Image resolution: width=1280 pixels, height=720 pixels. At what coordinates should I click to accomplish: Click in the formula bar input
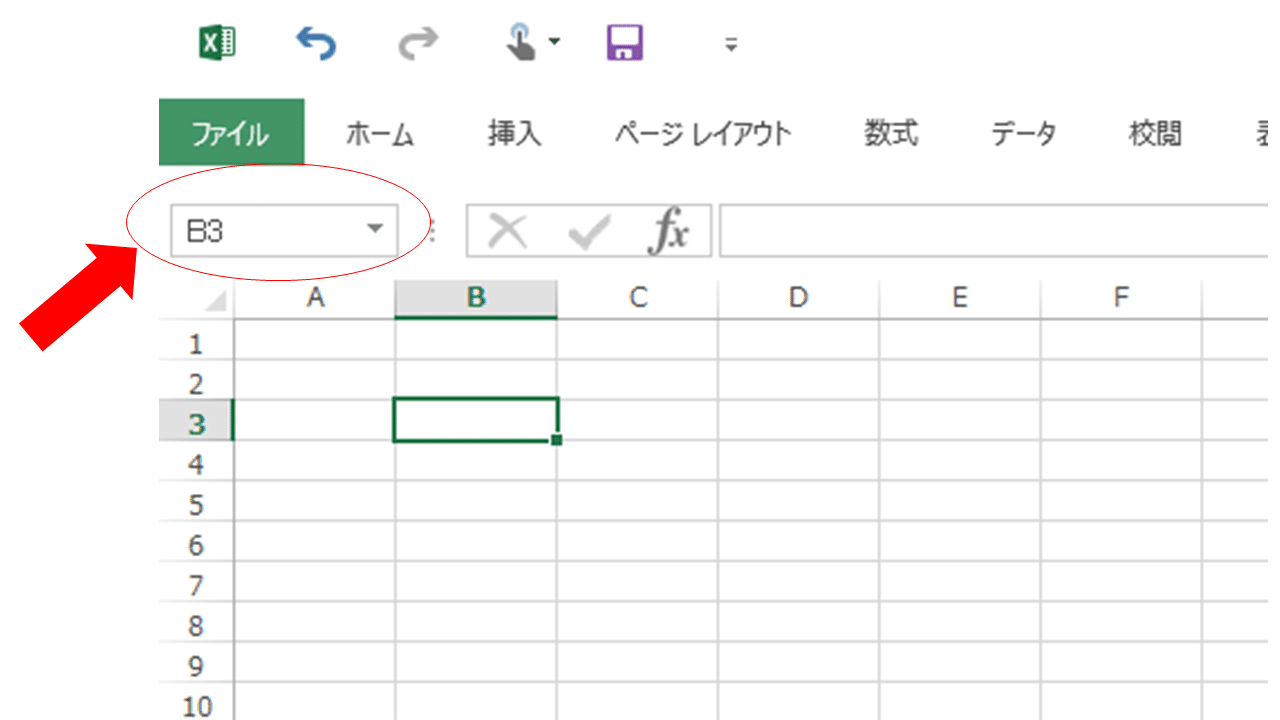990,232
